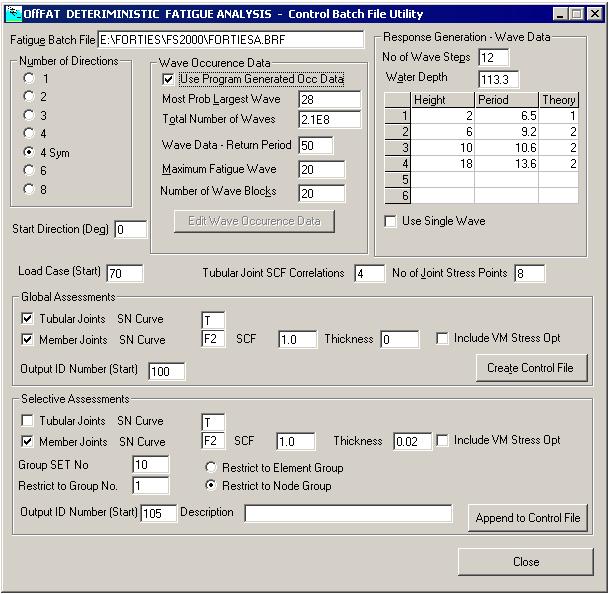Screen dimensions: 609x594
Task: Close window using title bar X
Action: [595, 14]
